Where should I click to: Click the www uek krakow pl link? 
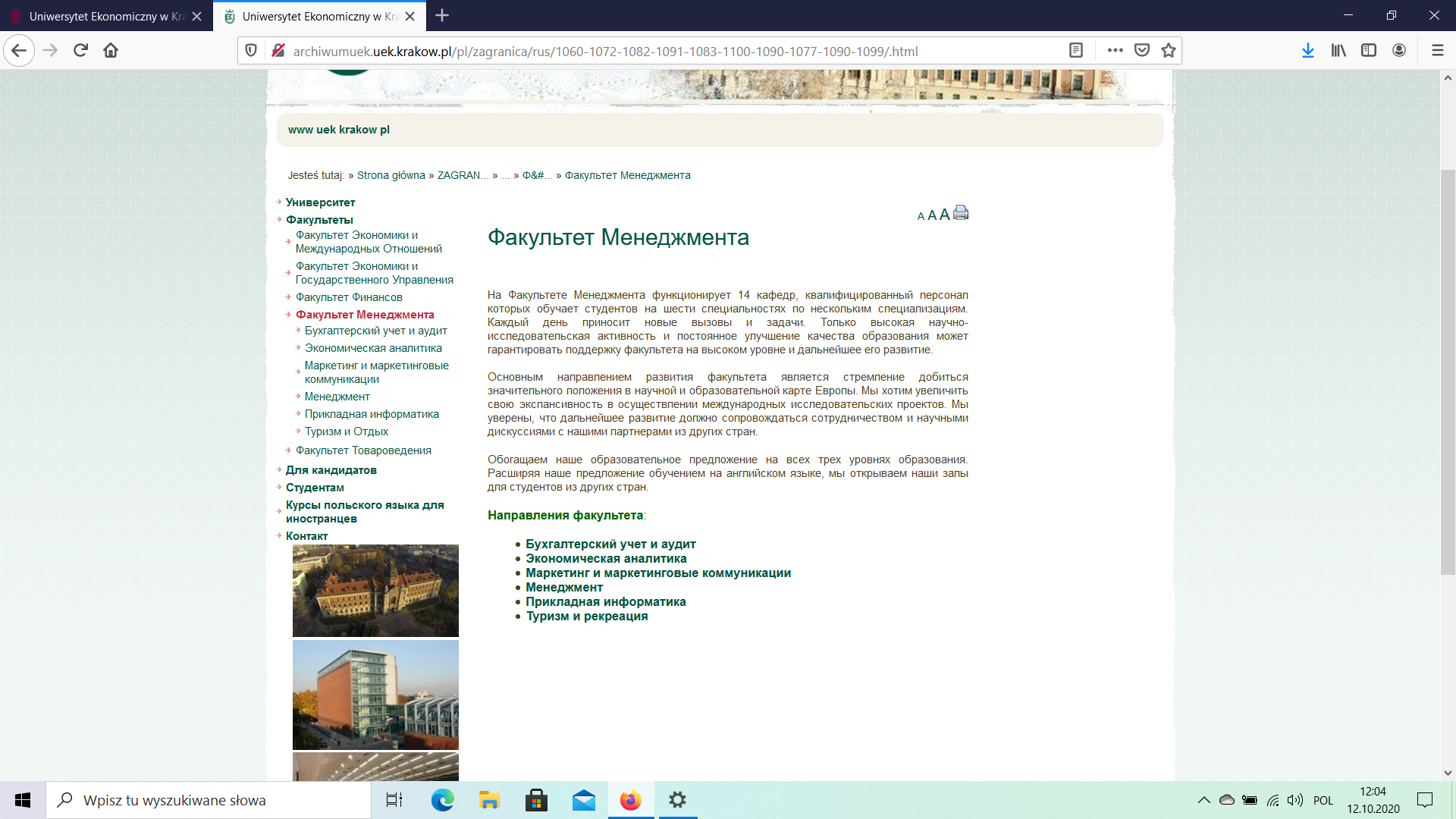tap(338, 130)
